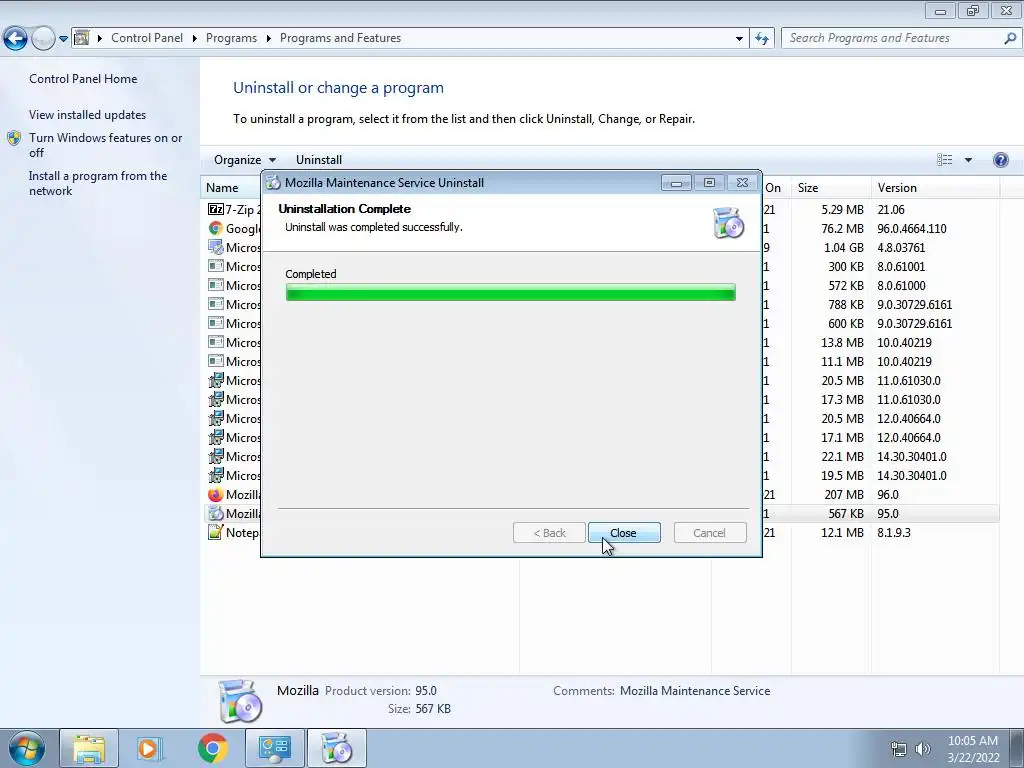Open Turn Windows features on or off
The width and height of the screenshot is (1024, 768).
click(x=106, y=145)
